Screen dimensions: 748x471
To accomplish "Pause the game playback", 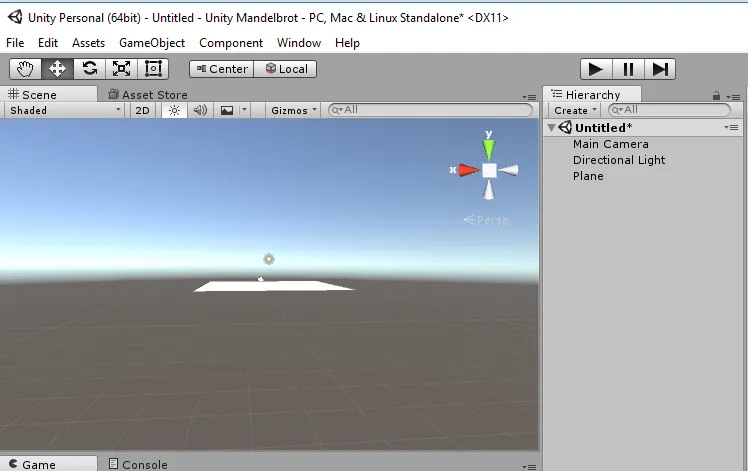I will 628,69.
